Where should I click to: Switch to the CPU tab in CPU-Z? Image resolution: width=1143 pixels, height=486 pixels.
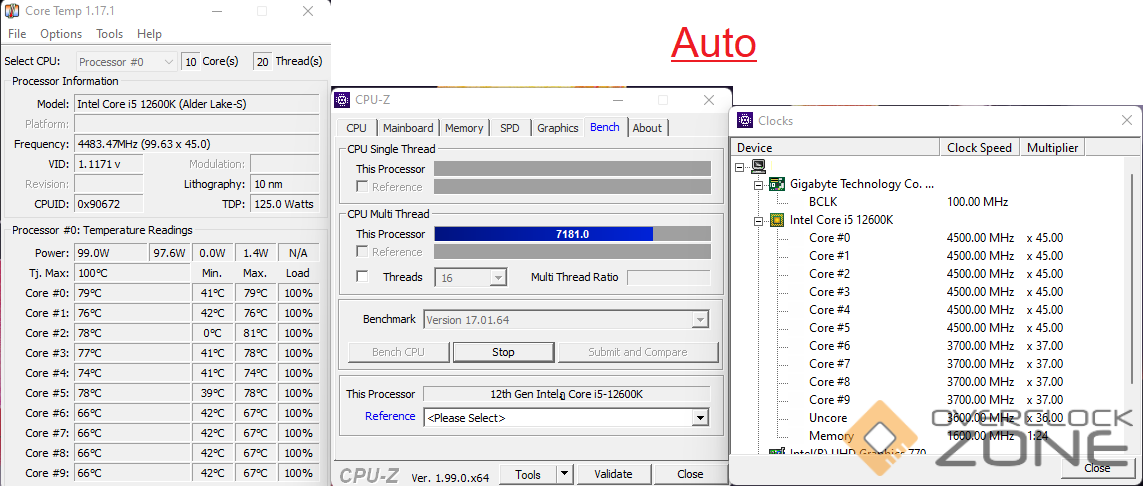coord(356,128)
